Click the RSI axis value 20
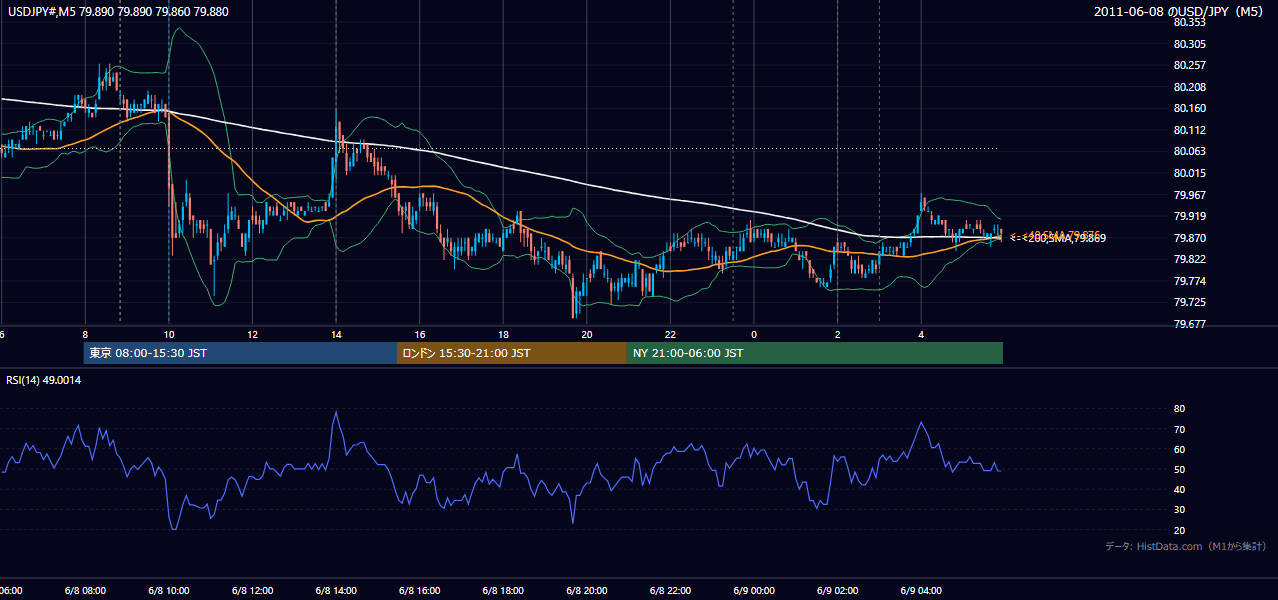This screenshot has width=1278, height=600. (1179, 530)
